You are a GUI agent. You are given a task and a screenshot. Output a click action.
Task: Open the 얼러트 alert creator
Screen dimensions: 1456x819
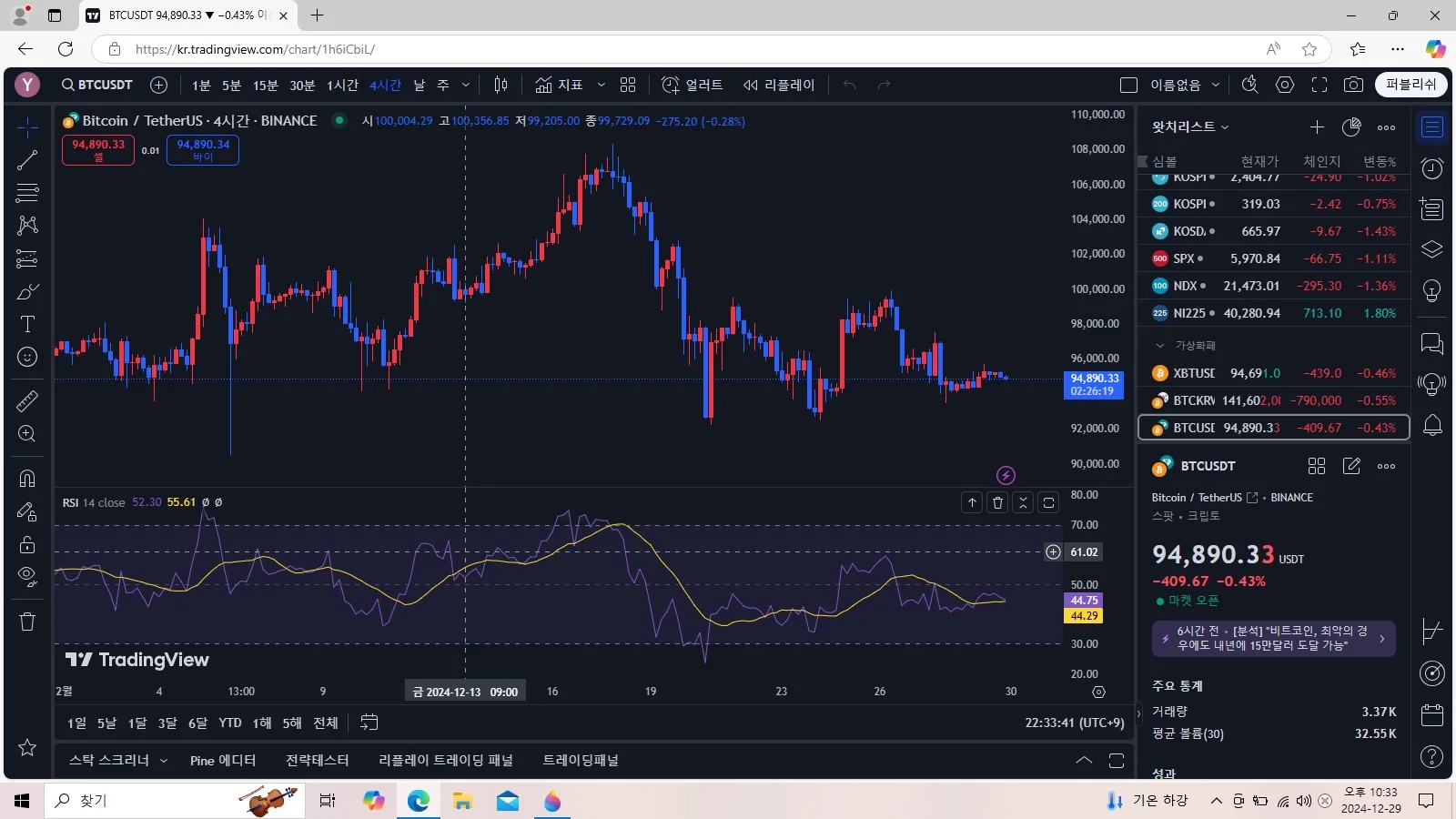pos(693,85)
